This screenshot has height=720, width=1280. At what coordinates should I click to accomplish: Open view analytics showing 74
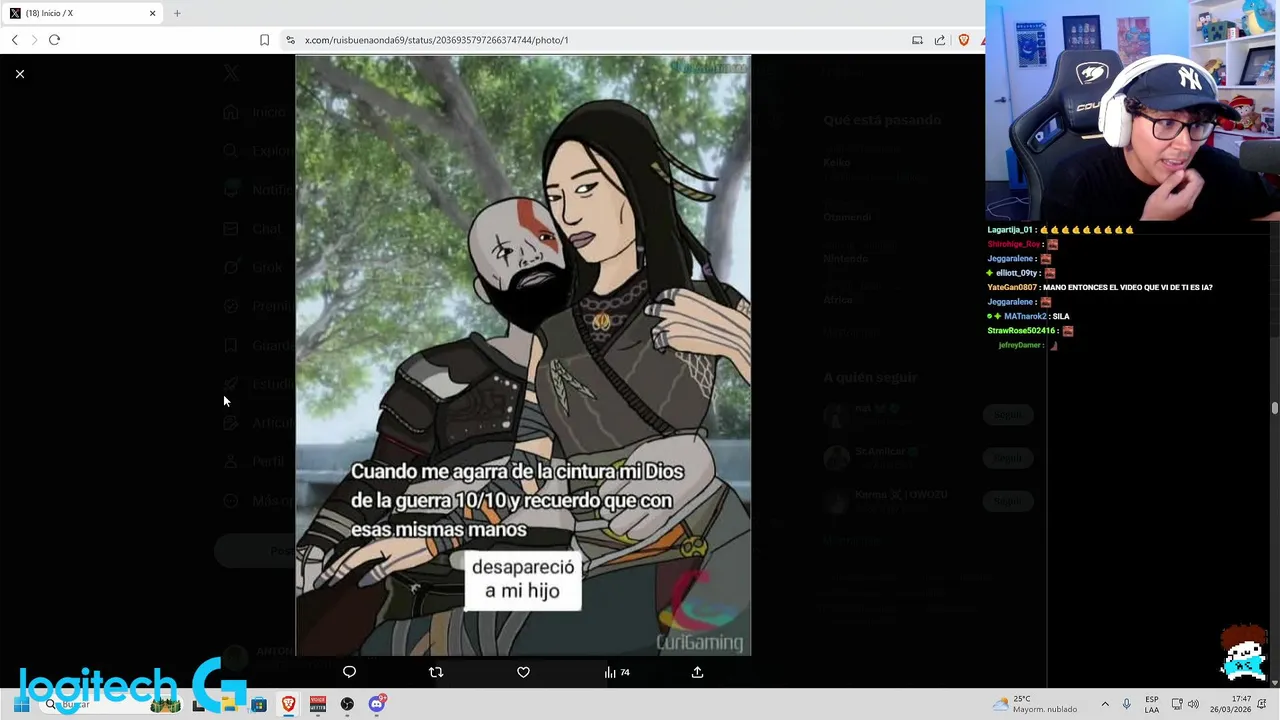pyautogui.click(x=617, y=672)
